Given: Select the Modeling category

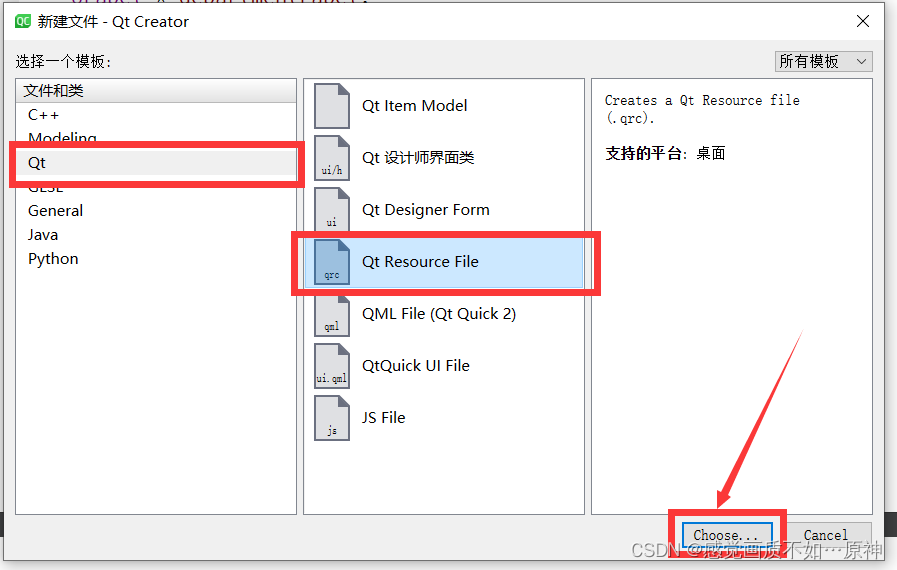Looking at the screenshot, I should tap(156, 137).
